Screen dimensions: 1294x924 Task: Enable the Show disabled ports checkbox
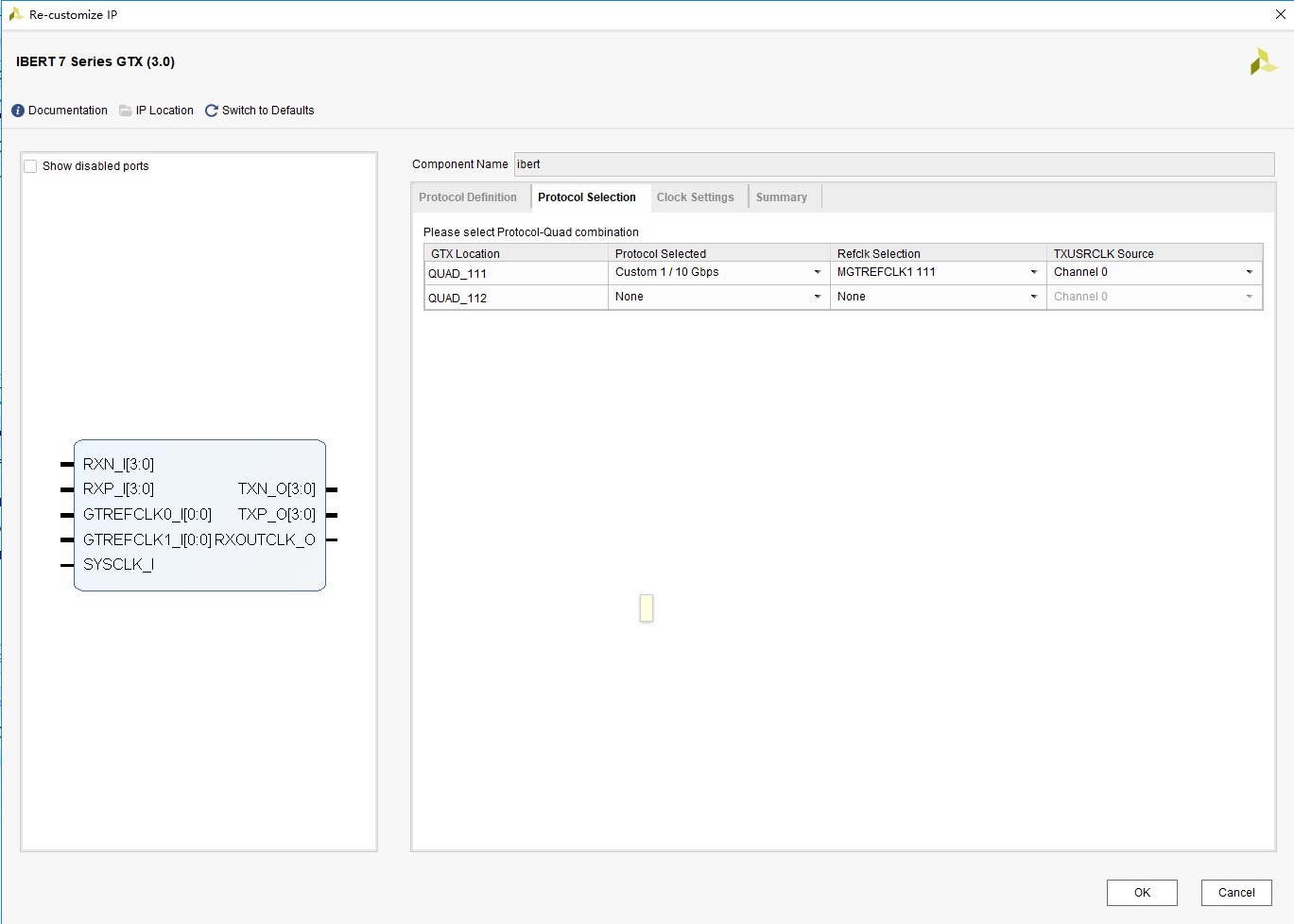pyautogui.click(x=30, y=166)
